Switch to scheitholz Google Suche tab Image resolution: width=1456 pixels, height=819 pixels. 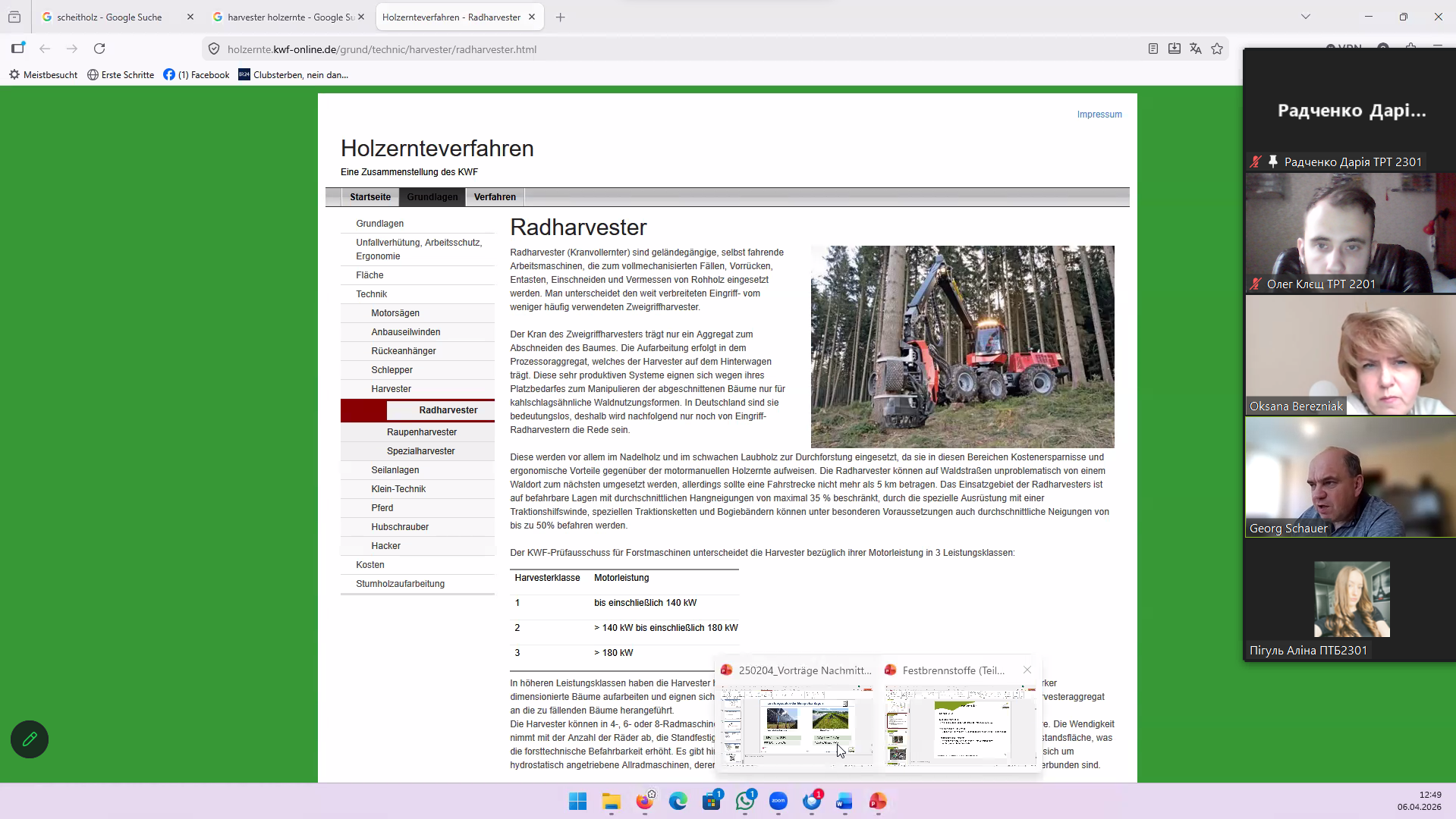click(x=109, y=17)
